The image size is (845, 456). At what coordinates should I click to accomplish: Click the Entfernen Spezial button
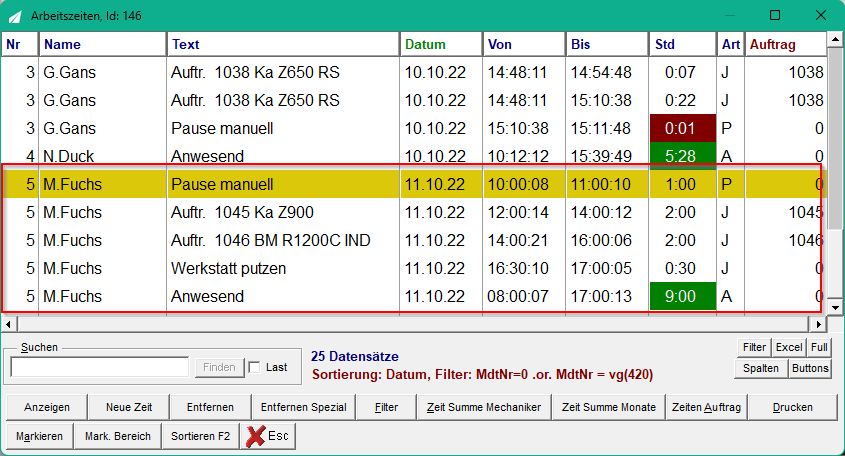click(x=304, y=407)
